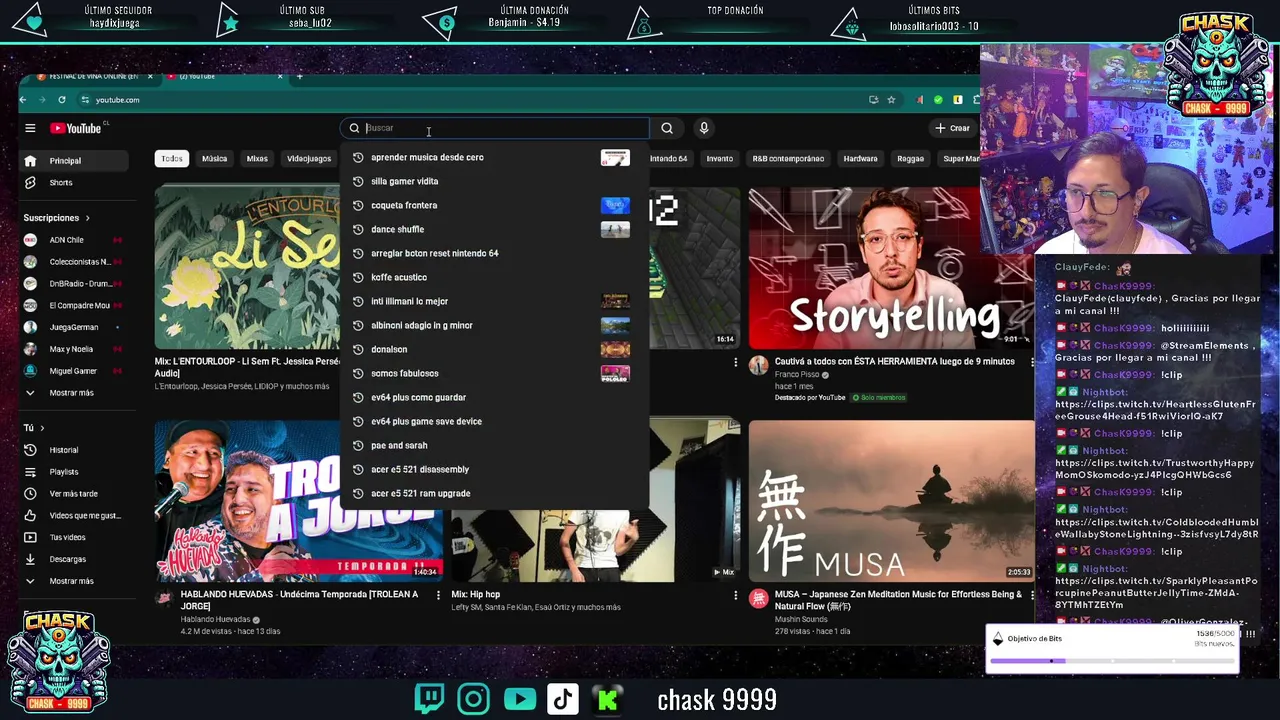Switch to the (2) YouTube tab
Image resolution: width=1280 pixels, height=720 pixels.
click(225, 76)
